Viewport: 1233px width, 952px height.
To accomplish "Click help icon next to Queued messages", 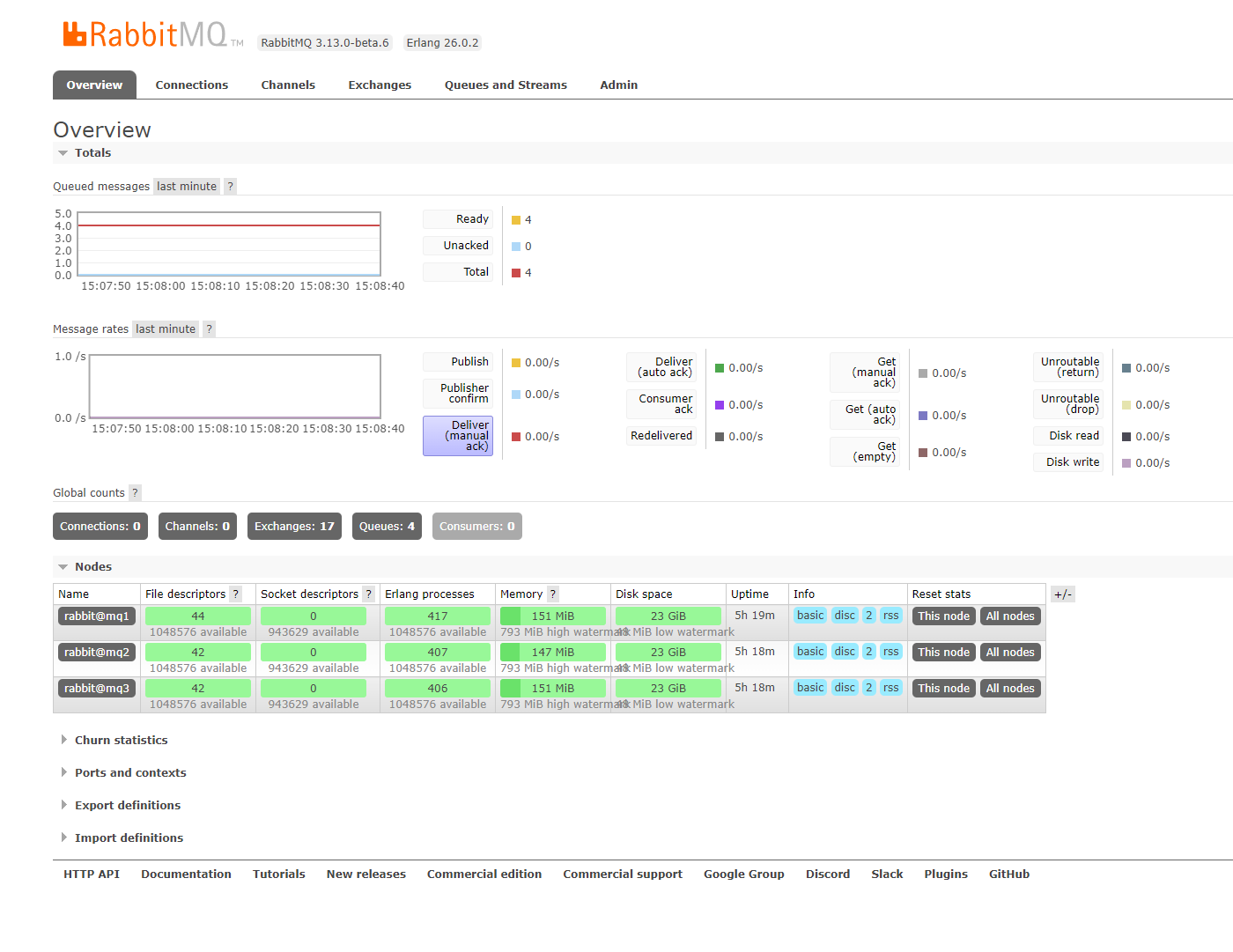I will (x=230, y=187).
